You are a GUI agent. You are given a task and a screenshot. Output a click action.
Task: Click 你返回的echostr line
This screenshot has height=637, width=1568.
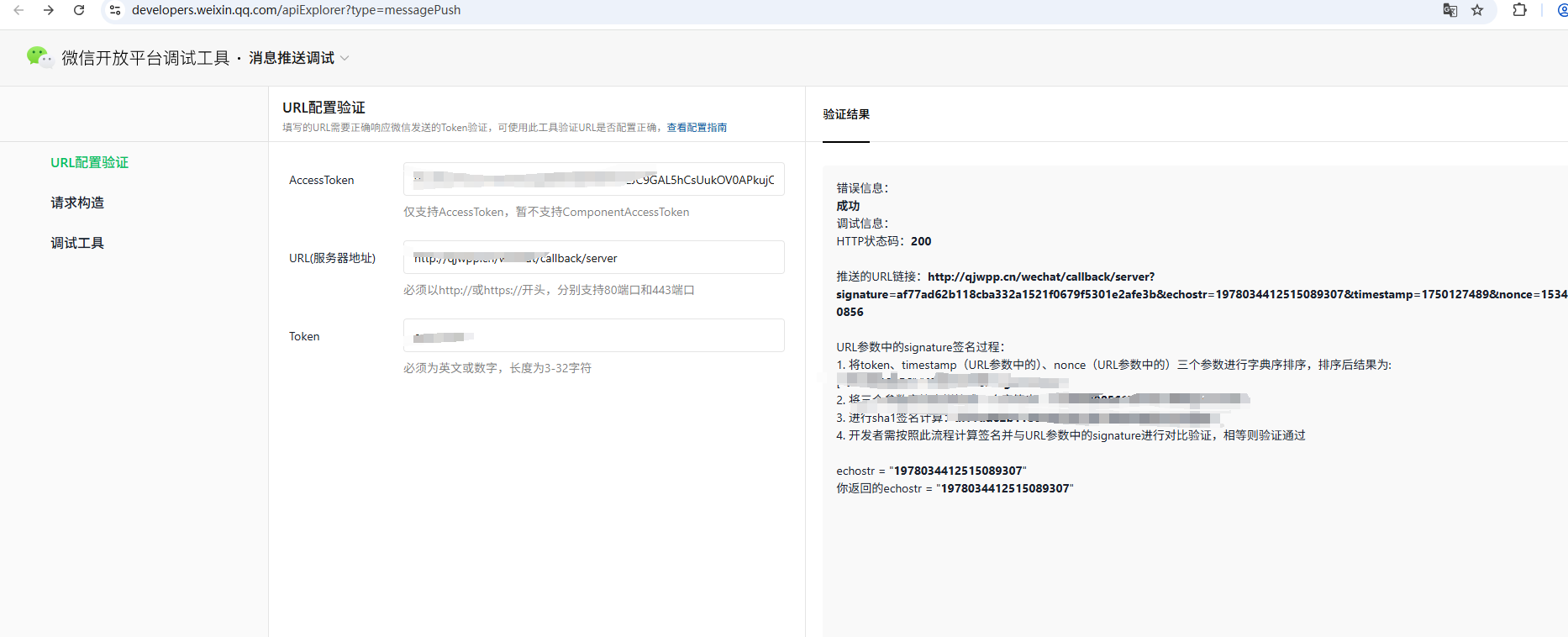tap(955, 488)
